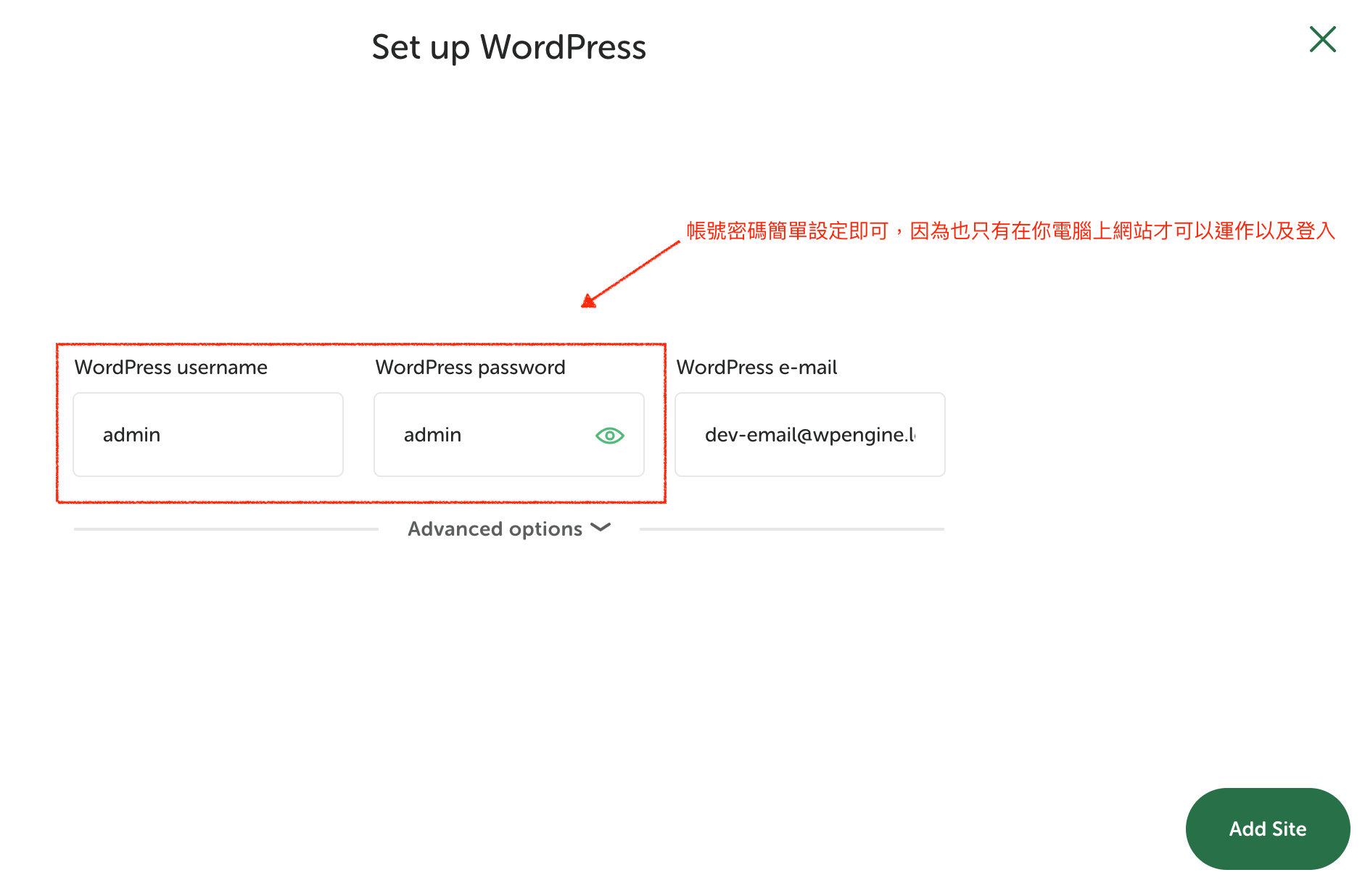Click the red arrow annotation

click(630, 274)
